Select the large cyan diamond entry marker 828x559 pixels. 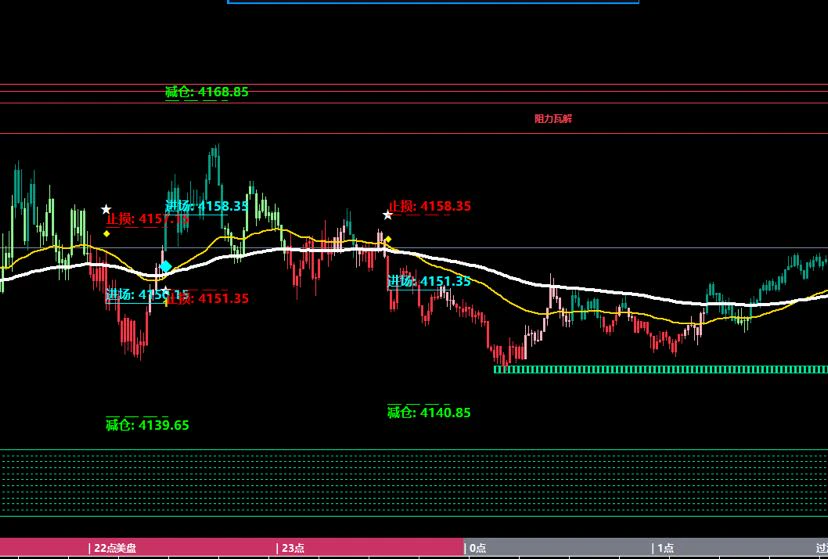click(166, 266)
